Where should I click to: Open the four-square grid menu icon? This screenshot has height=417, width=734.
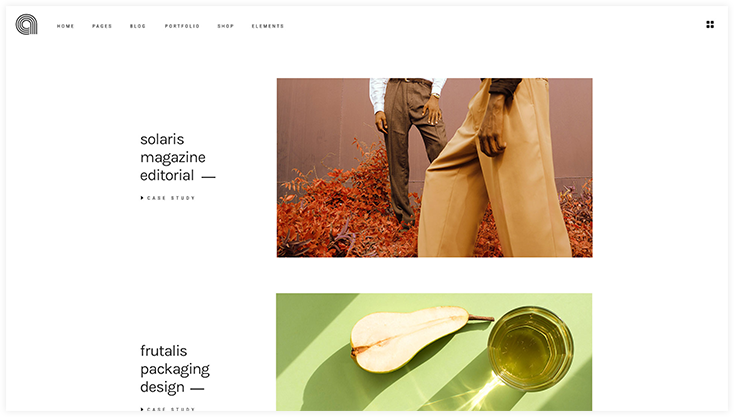click(x=710, y=25)
